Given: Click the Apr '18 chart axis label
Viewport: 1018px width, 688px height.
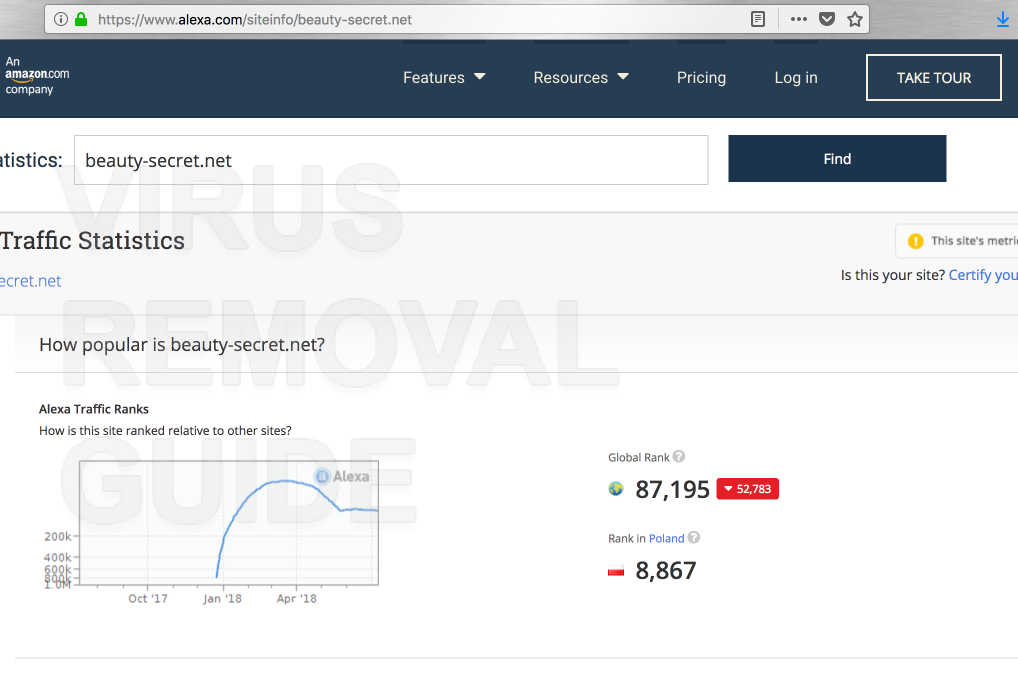Looking at the screenshot, I should click(x=297, y=598).
